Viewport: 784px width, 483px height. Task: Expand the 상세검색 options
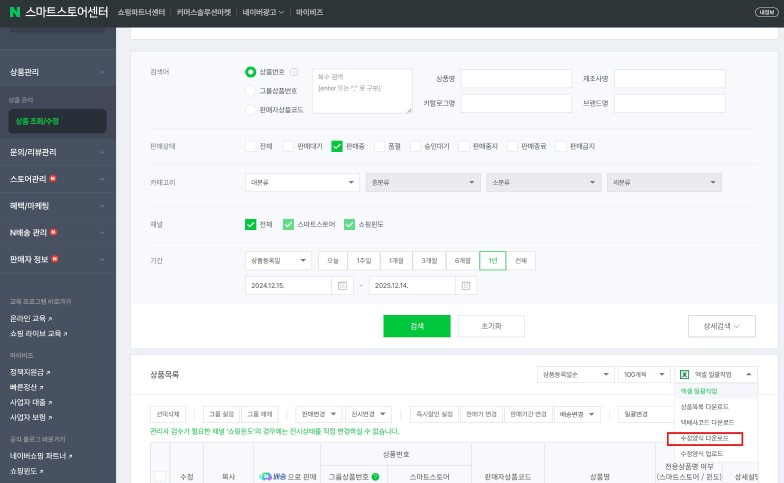coord(722,326)
